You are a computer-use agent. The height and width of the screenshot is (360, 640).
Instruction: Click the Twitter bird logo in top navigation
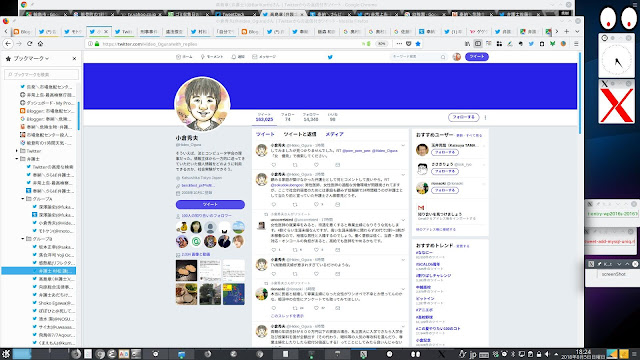point(330,57)
